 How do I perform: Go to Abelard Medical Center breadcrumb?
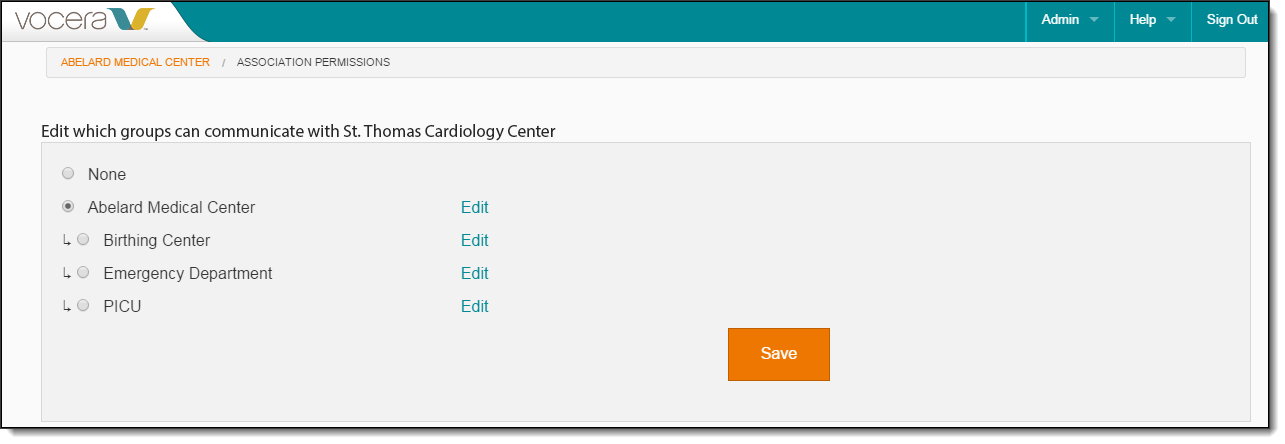(x=135, y=62)
